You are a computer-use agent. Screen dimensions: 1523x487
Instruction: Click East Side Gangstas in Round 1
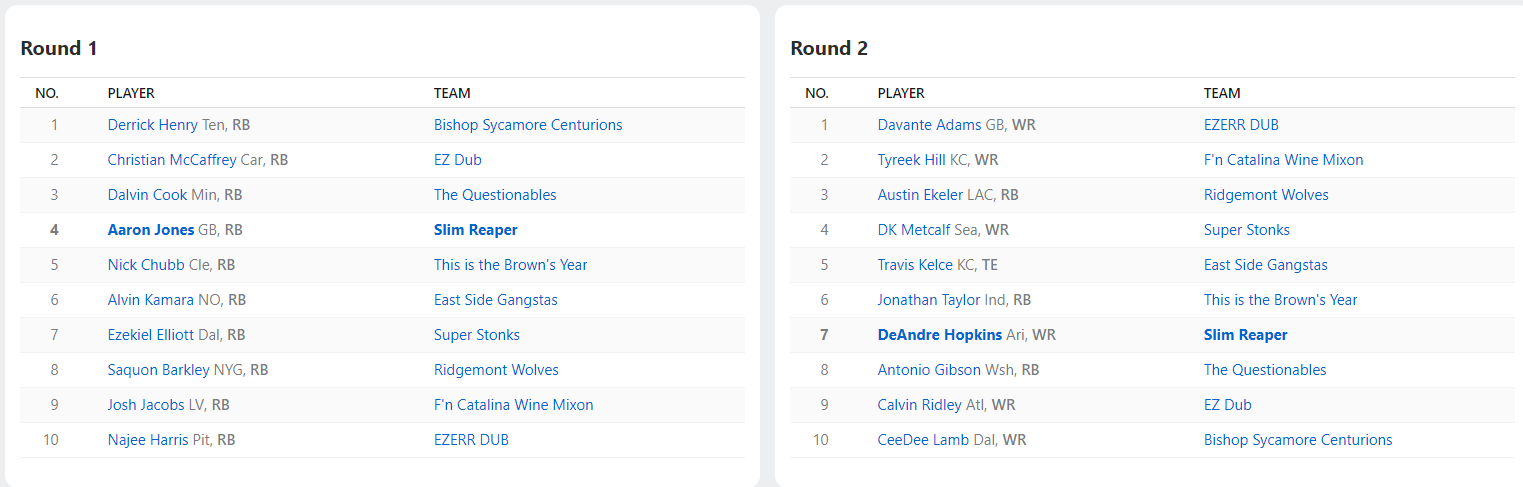pos(496,300)
